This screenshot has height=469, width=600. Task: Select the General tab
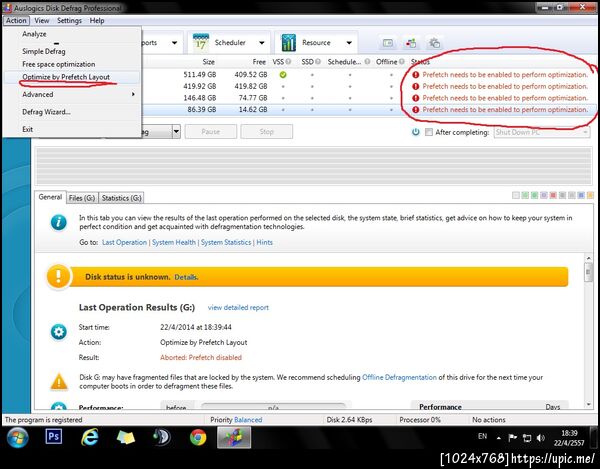[x=50, y=197]
